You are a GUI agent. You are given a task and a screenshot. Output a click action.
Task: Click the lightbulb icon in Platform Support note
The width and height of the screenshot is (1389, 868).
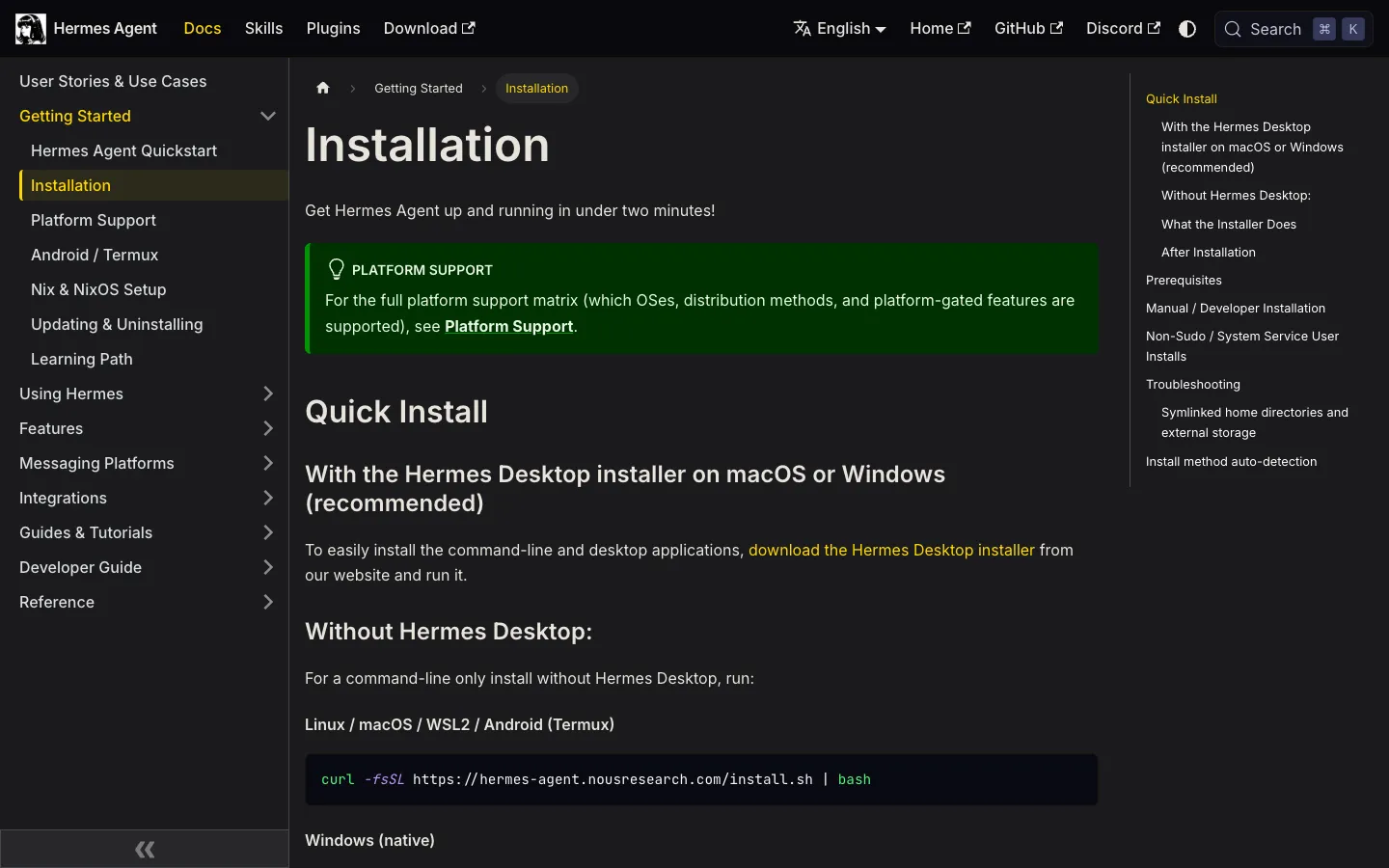[336, 269]
